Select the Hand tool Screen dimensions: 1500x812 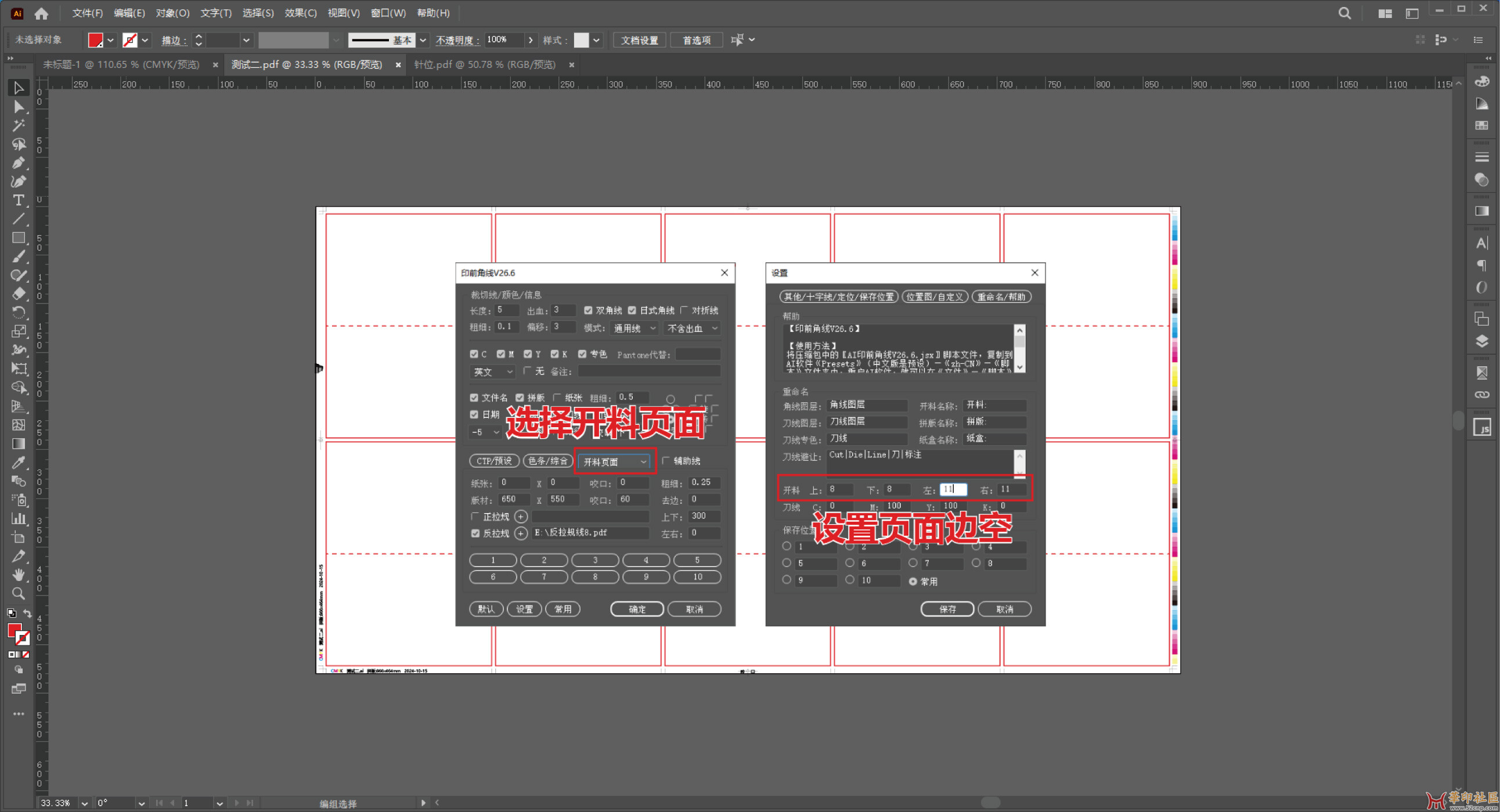[18, 575]
